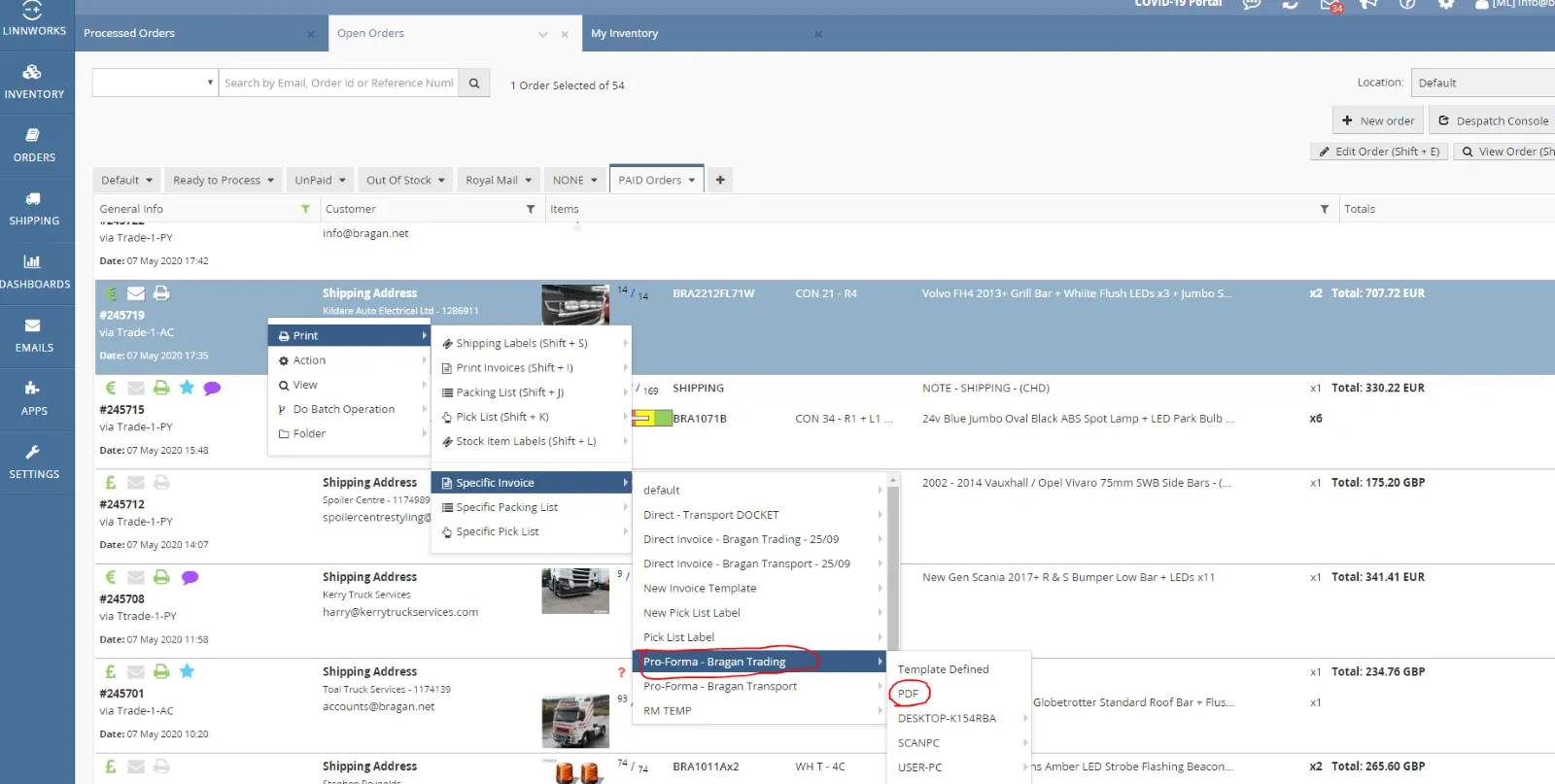Choose Print Invoices (Shift + I) submenu item
The image size is (1555, 784).
(531, 368)
